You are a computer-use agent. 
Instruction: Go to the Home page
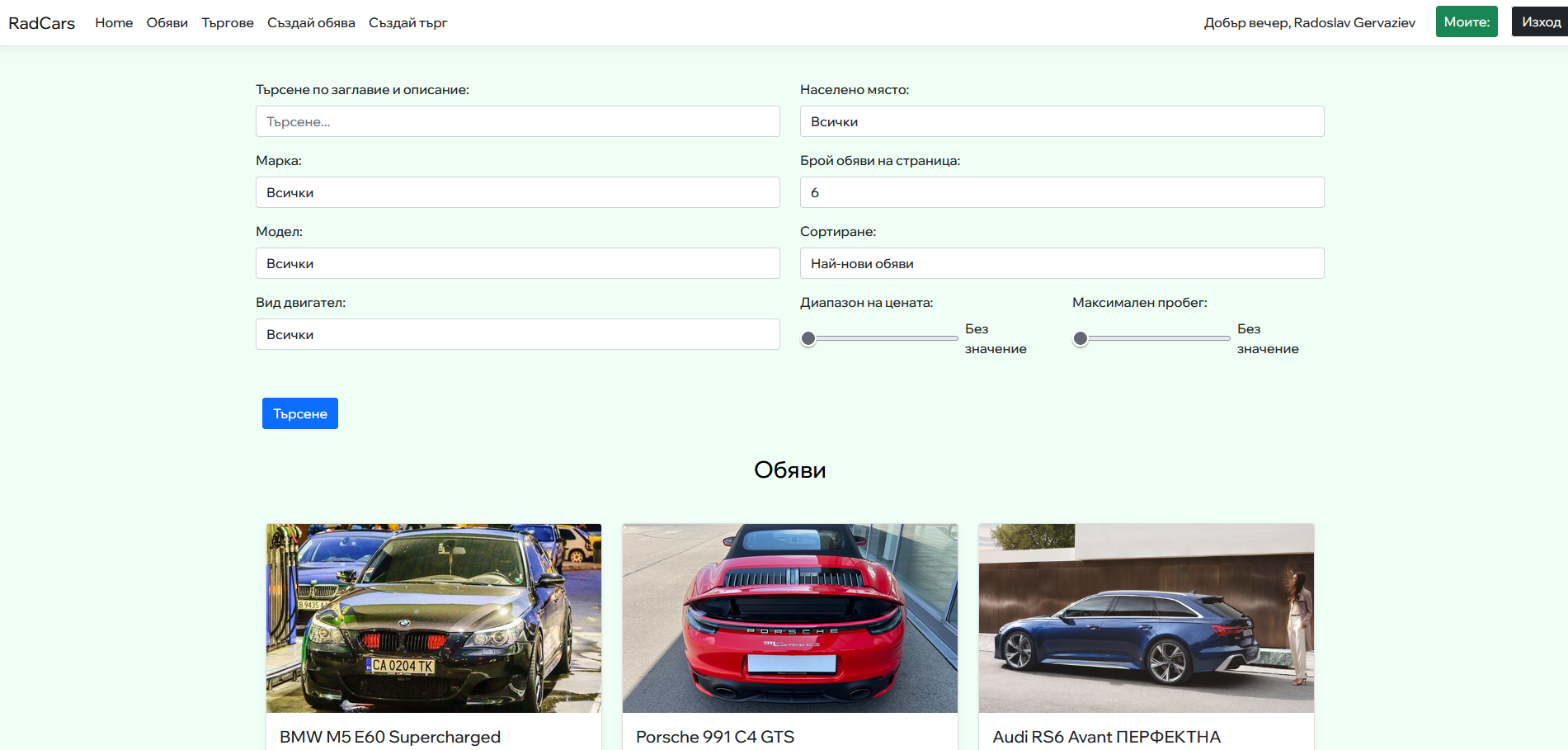(x=113, y=22)
